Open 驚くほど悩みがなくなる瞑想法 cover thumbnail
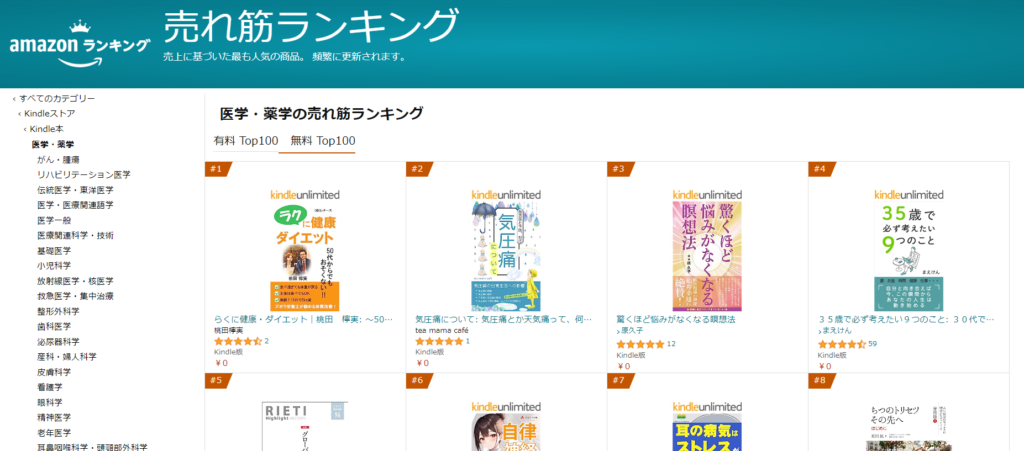 click(707, 256)
